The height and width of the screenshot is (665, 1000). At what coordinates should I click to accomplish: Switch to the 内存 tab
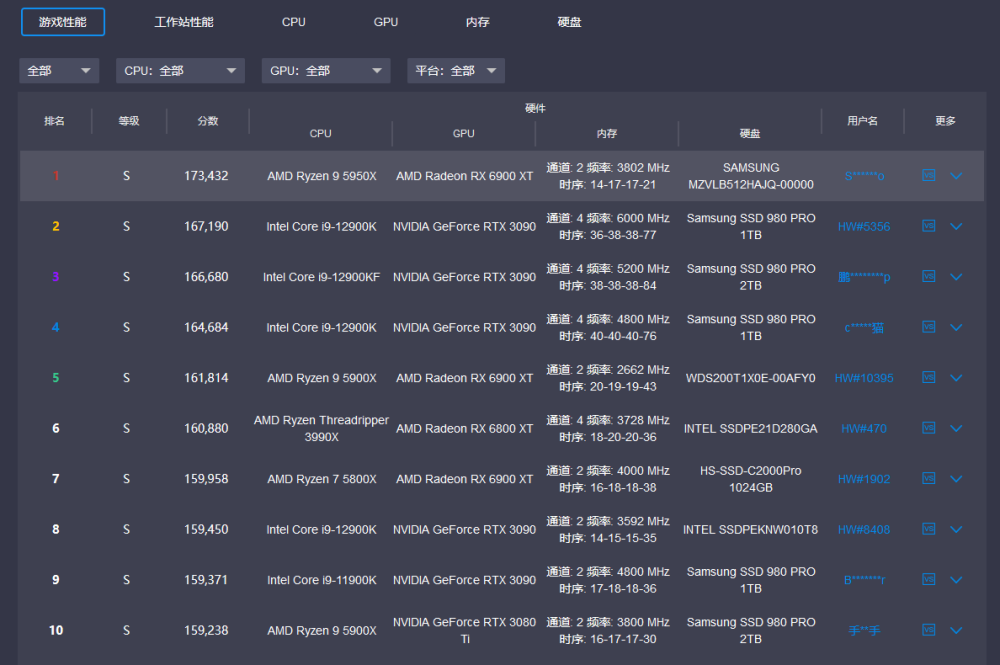(x=478, y=22)
